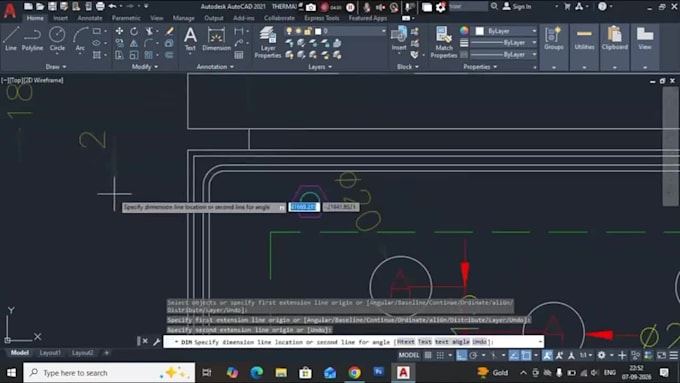The width and height of the screenshot is (680, 383).
Task: Switch to the Parametric ribbon tab
Action: click(126, 18)
